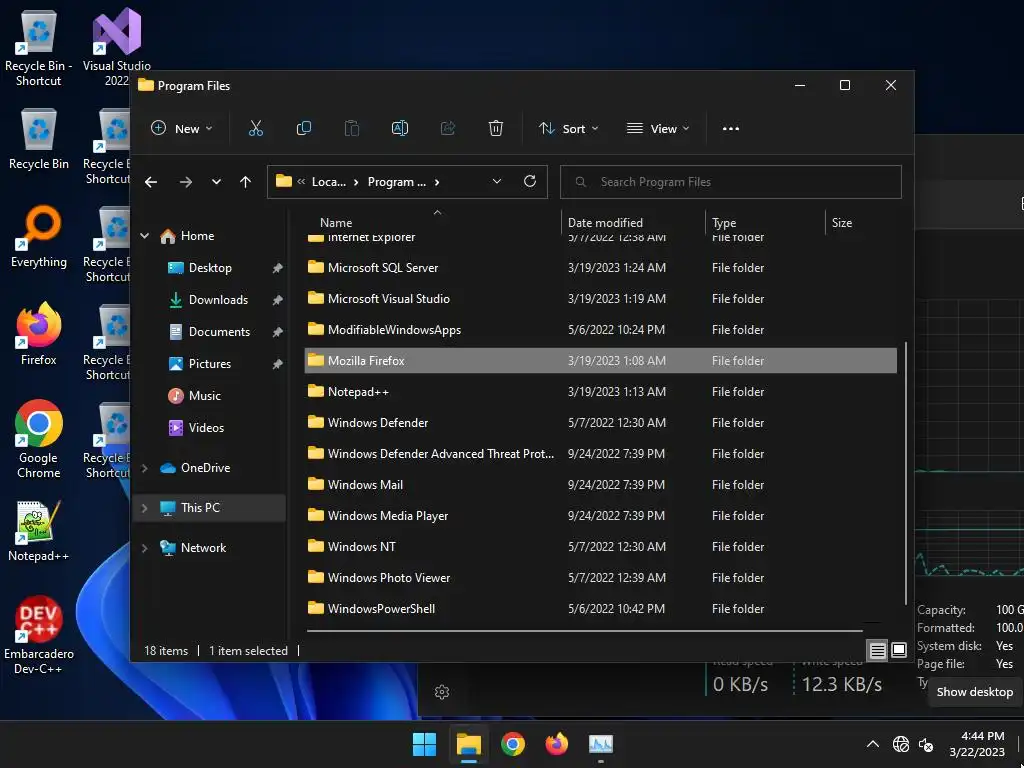Click the vertical scrollbar of file list
The image size is (1024, 768).
[x=905, y=473]
